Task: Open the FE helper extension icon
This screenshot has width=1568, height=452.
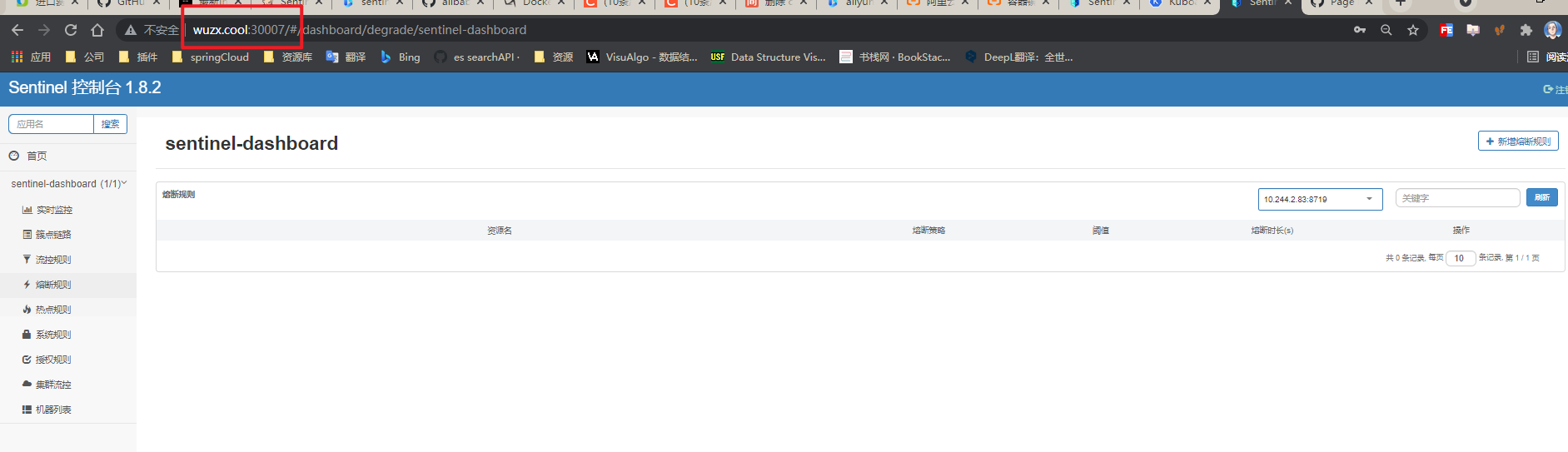Action: (1446, 30)
